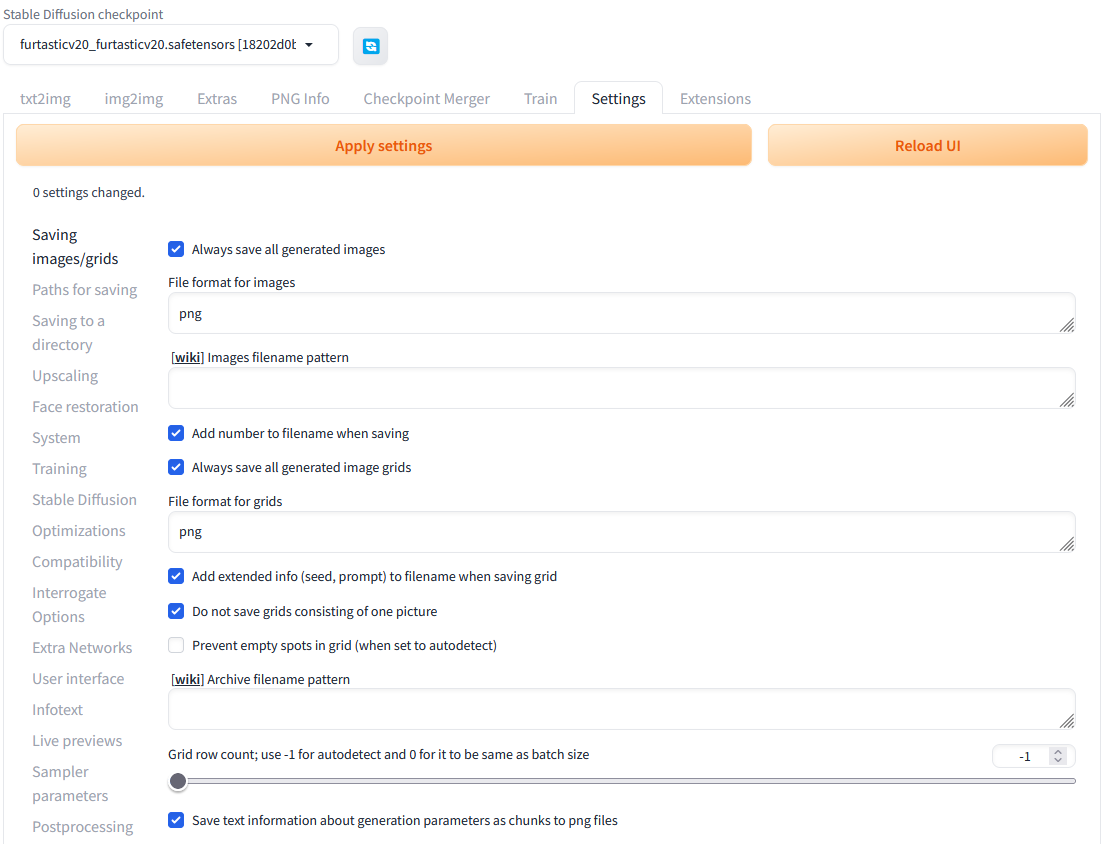Open User interface settings section
This screenshot has width=1107, height=844.
78,679
